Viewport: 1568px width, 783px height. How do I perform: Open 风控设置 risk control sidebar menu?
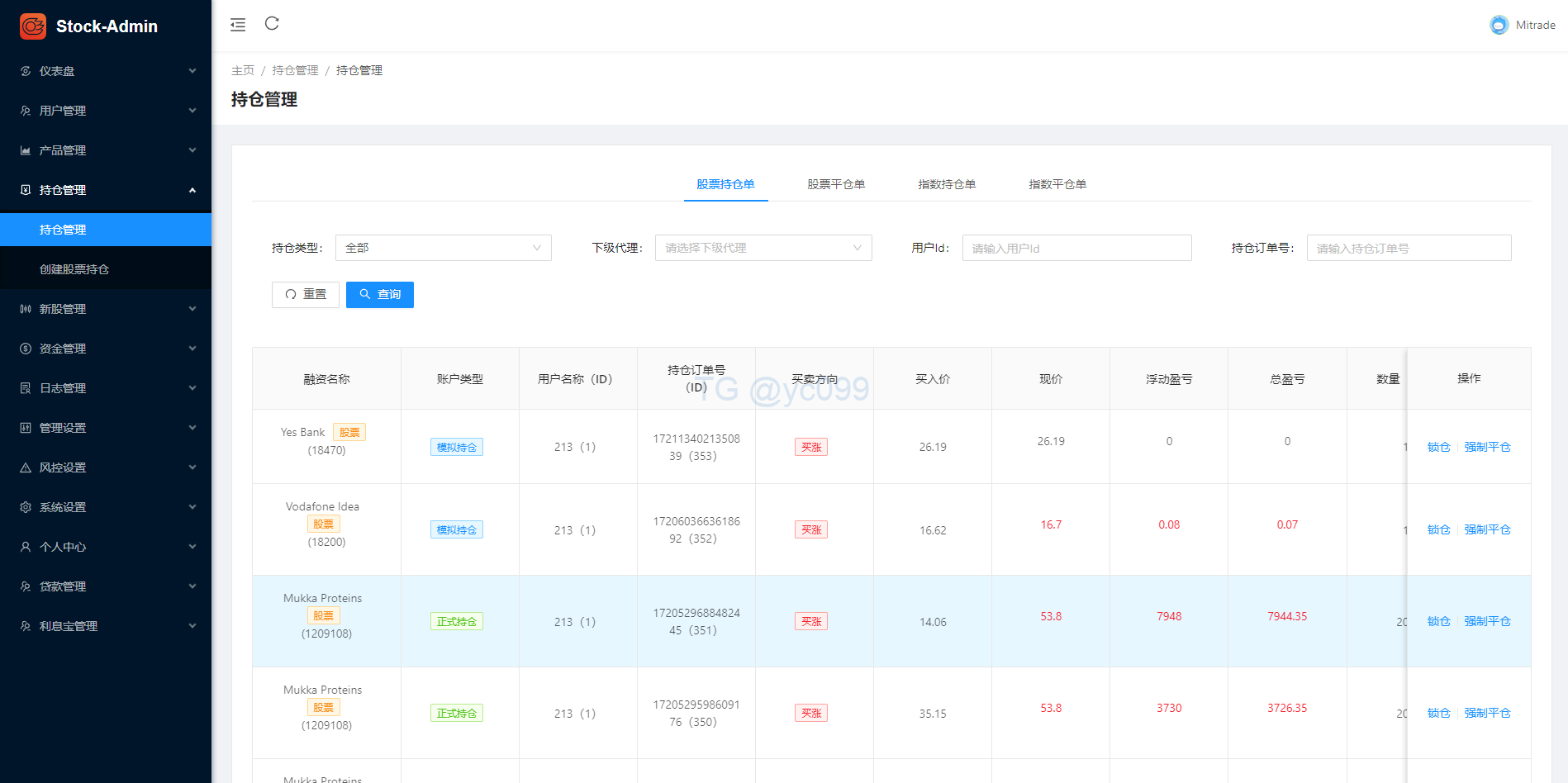106,467
